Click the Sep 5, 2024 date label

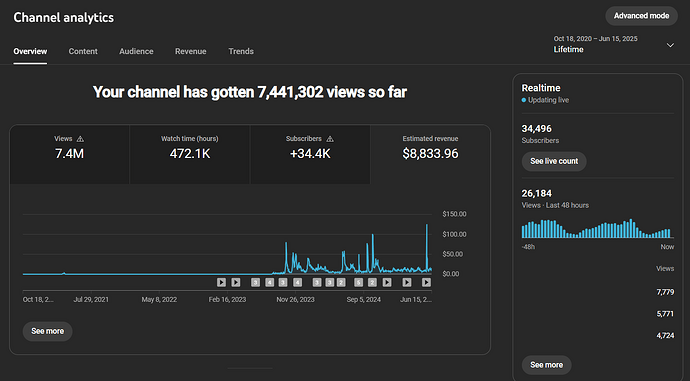(363, 300)
